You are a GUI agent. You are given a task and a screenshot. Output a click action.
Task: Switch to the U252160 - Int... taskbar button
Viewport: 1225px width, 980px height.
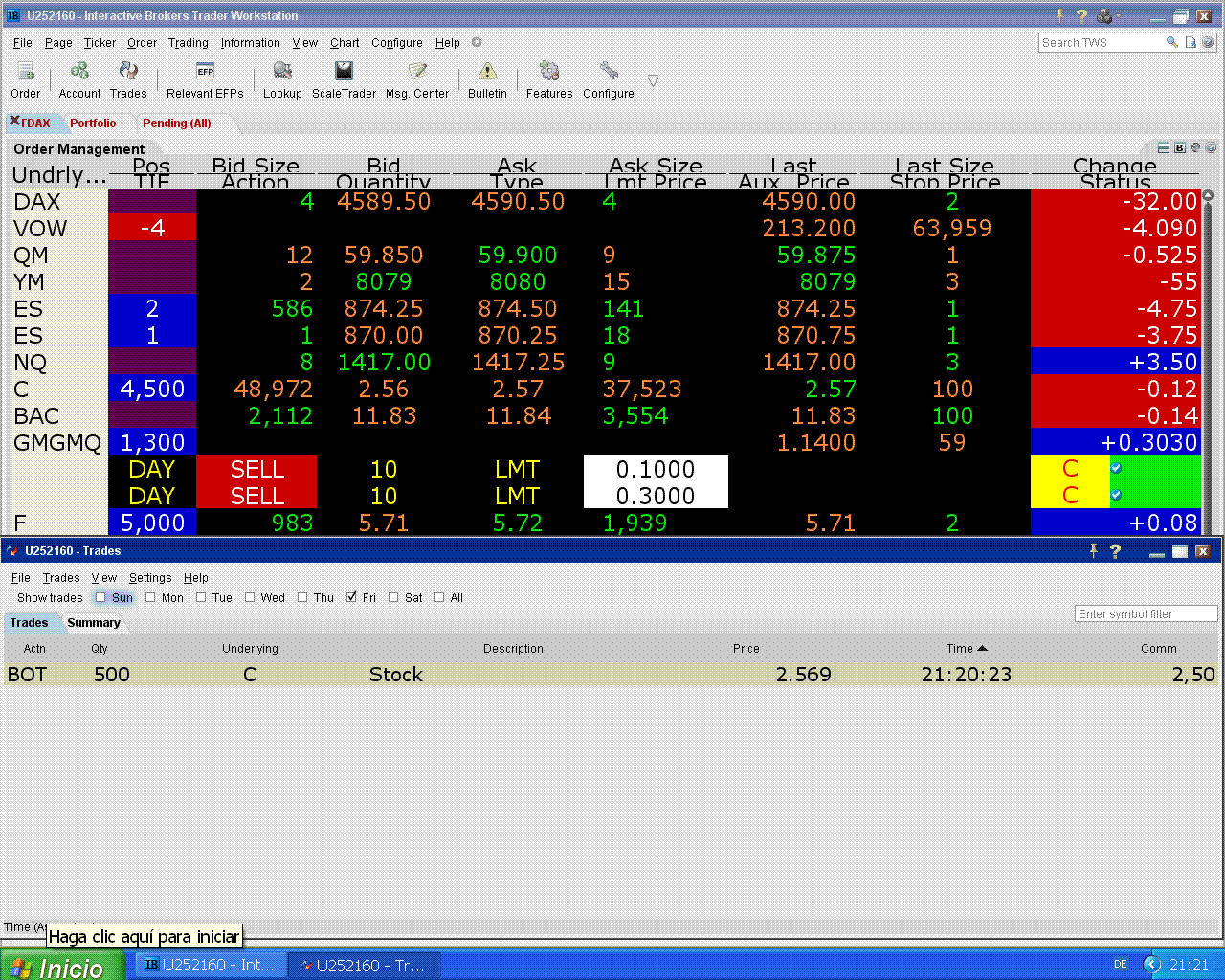click(211, 966)
